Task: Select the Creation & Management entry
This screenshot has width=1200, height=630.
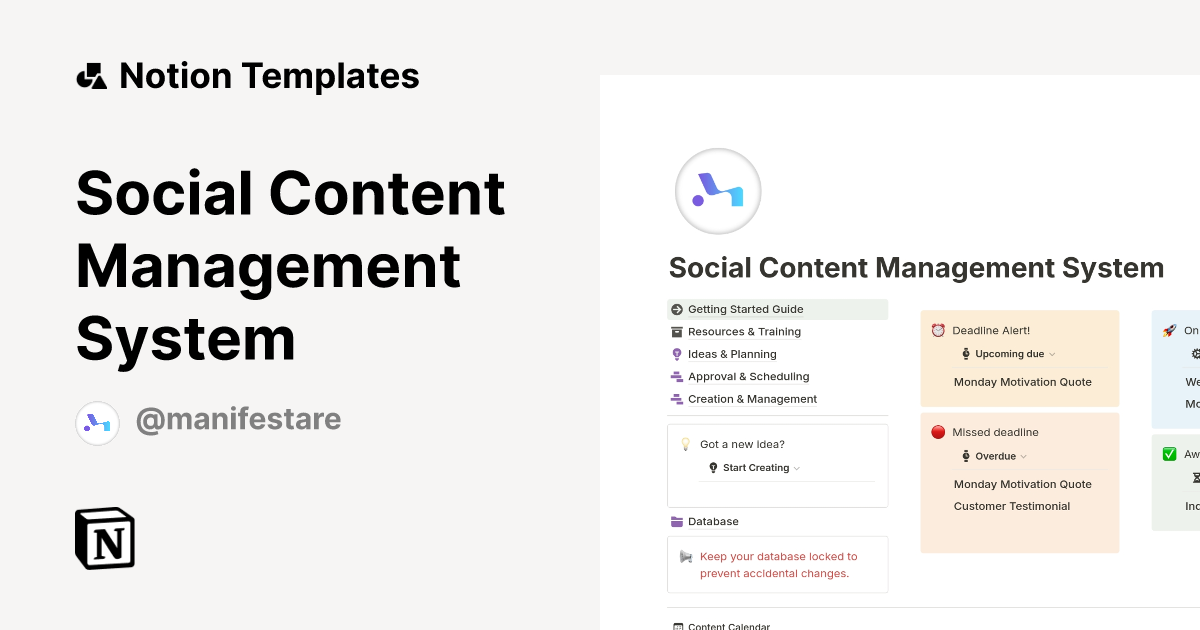Action: 753,398
